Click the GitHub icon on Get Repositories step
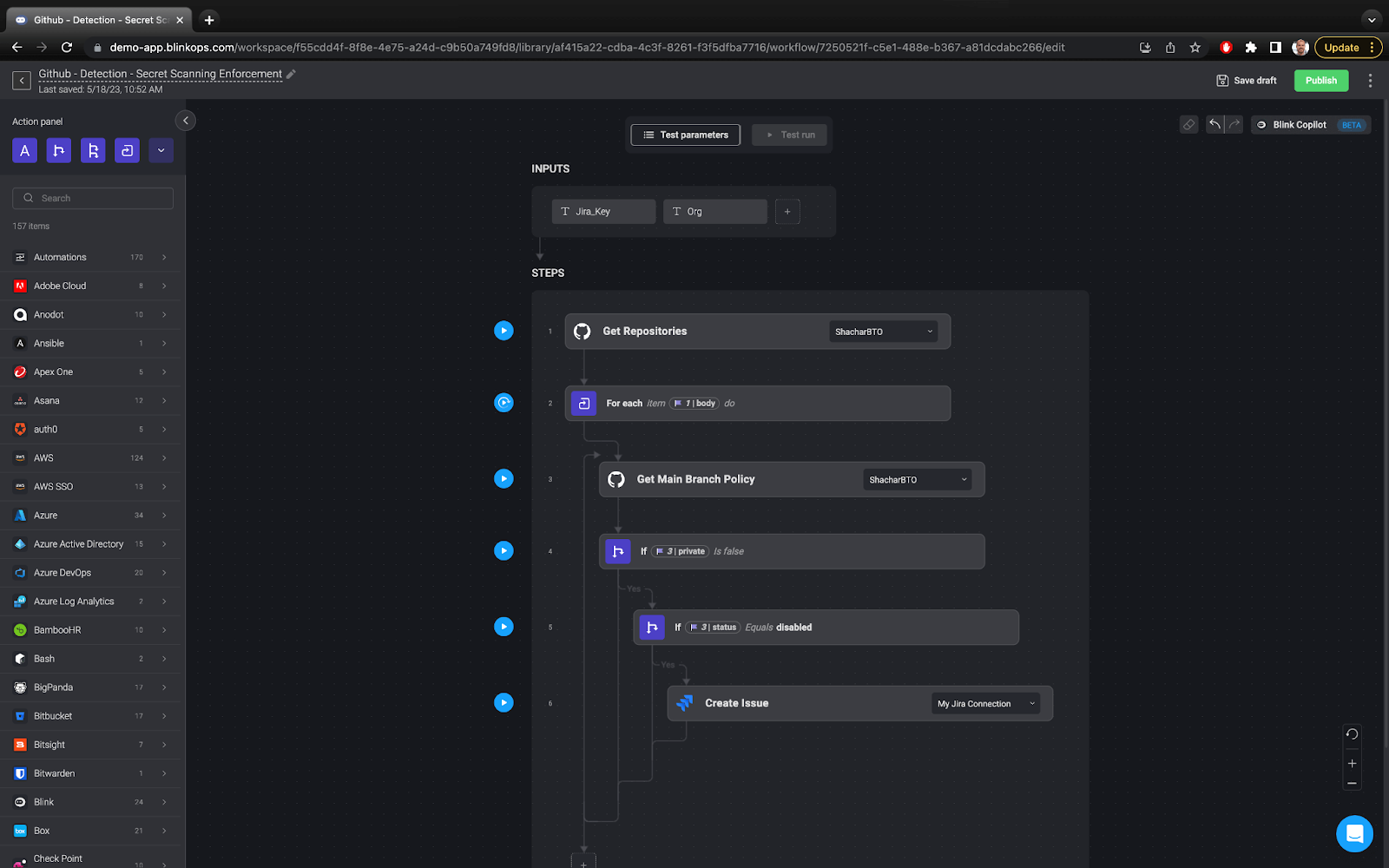 [x=581, y=331]
